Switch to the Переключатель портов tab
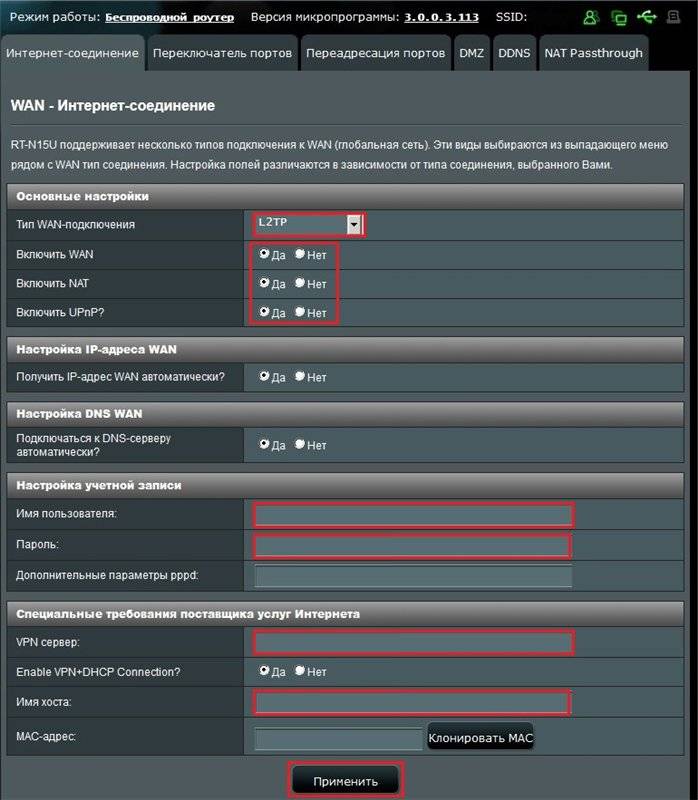Viewport: 698px width, 800px height. point(222,53)
